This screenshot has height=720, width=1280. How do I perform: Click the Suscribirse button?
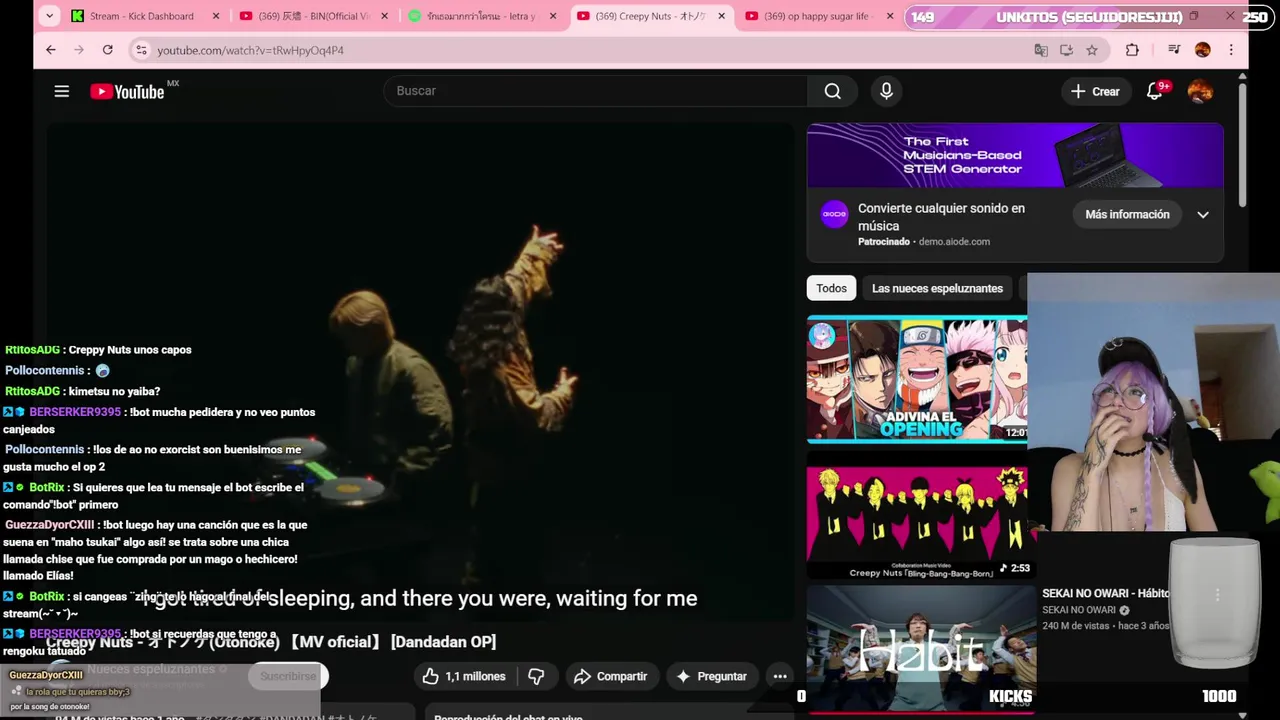tap(288, 676)
